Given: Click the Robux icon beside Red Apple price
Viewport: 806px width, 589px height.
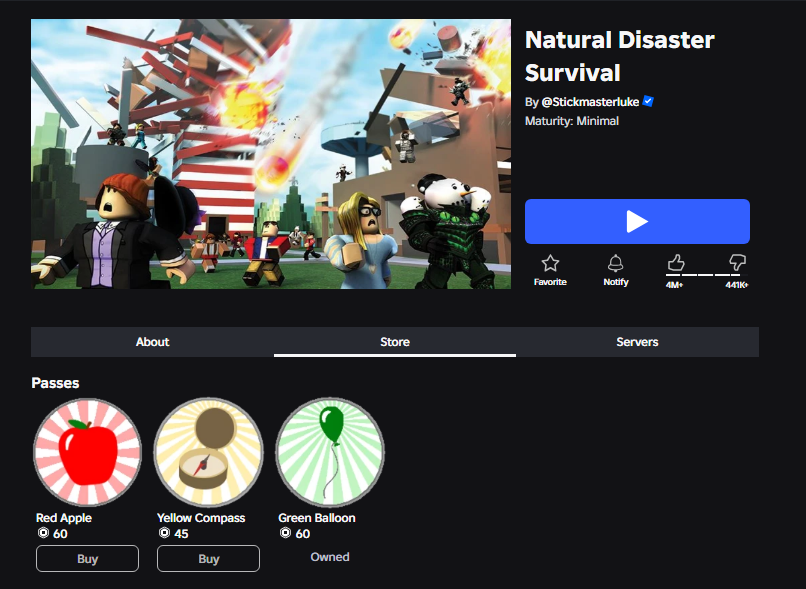Looking at the screenshot, I should [43, 533].
